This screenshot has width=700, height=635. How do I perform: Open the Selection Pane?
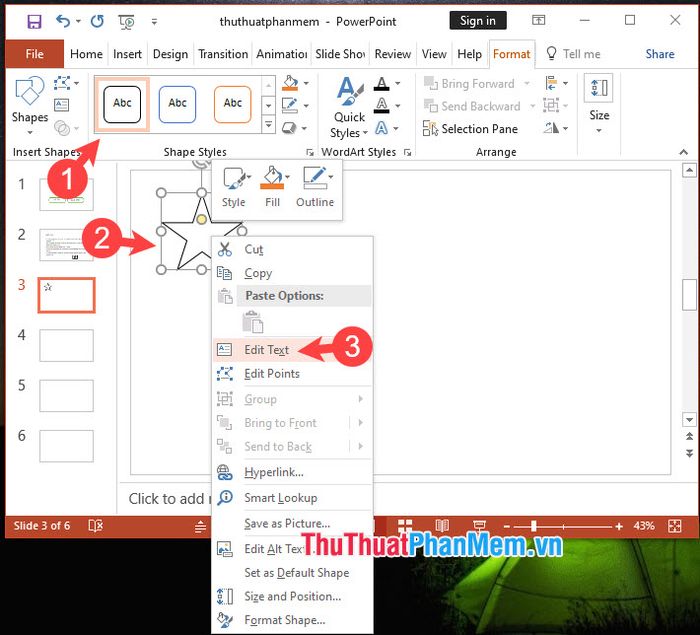(x=470, y=129)
